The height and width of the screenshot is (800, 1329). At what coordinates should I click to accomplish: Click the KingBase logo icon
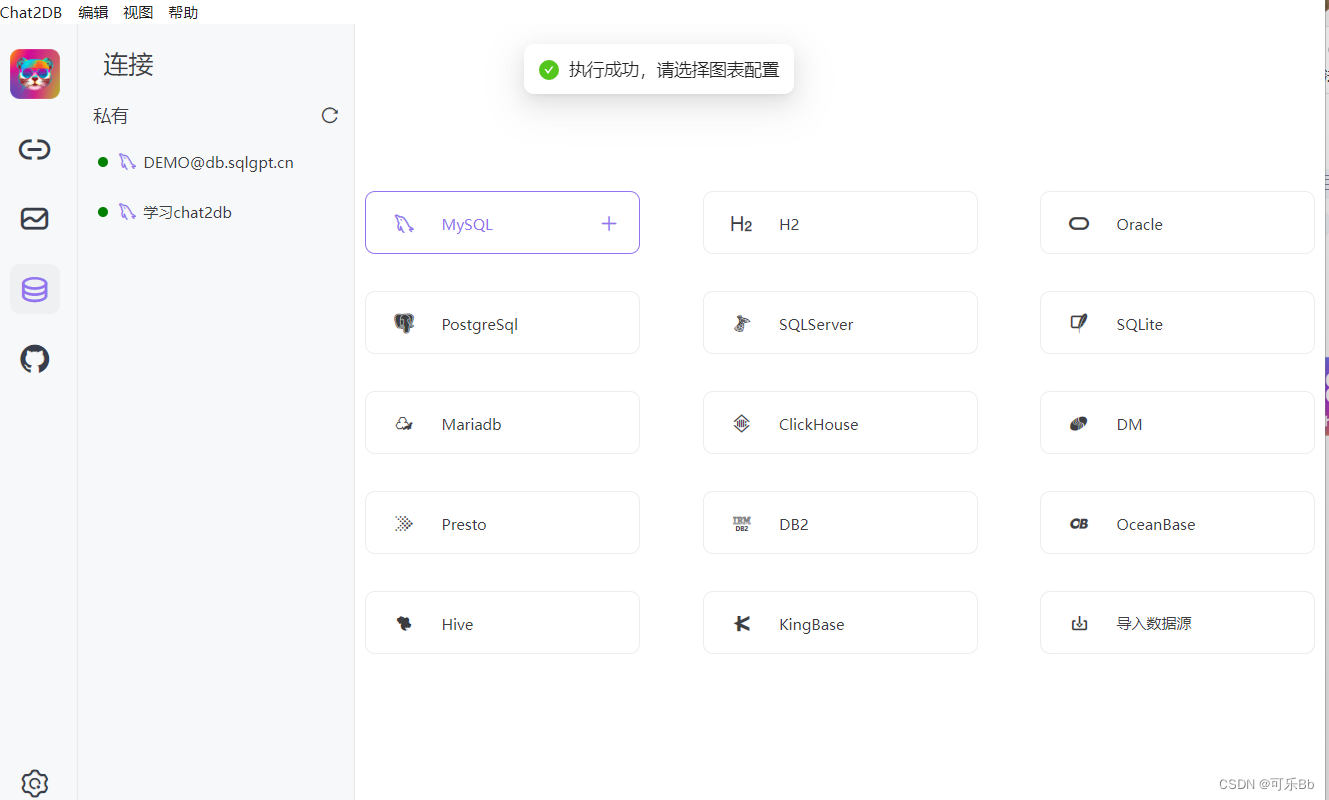coord(741,624)
